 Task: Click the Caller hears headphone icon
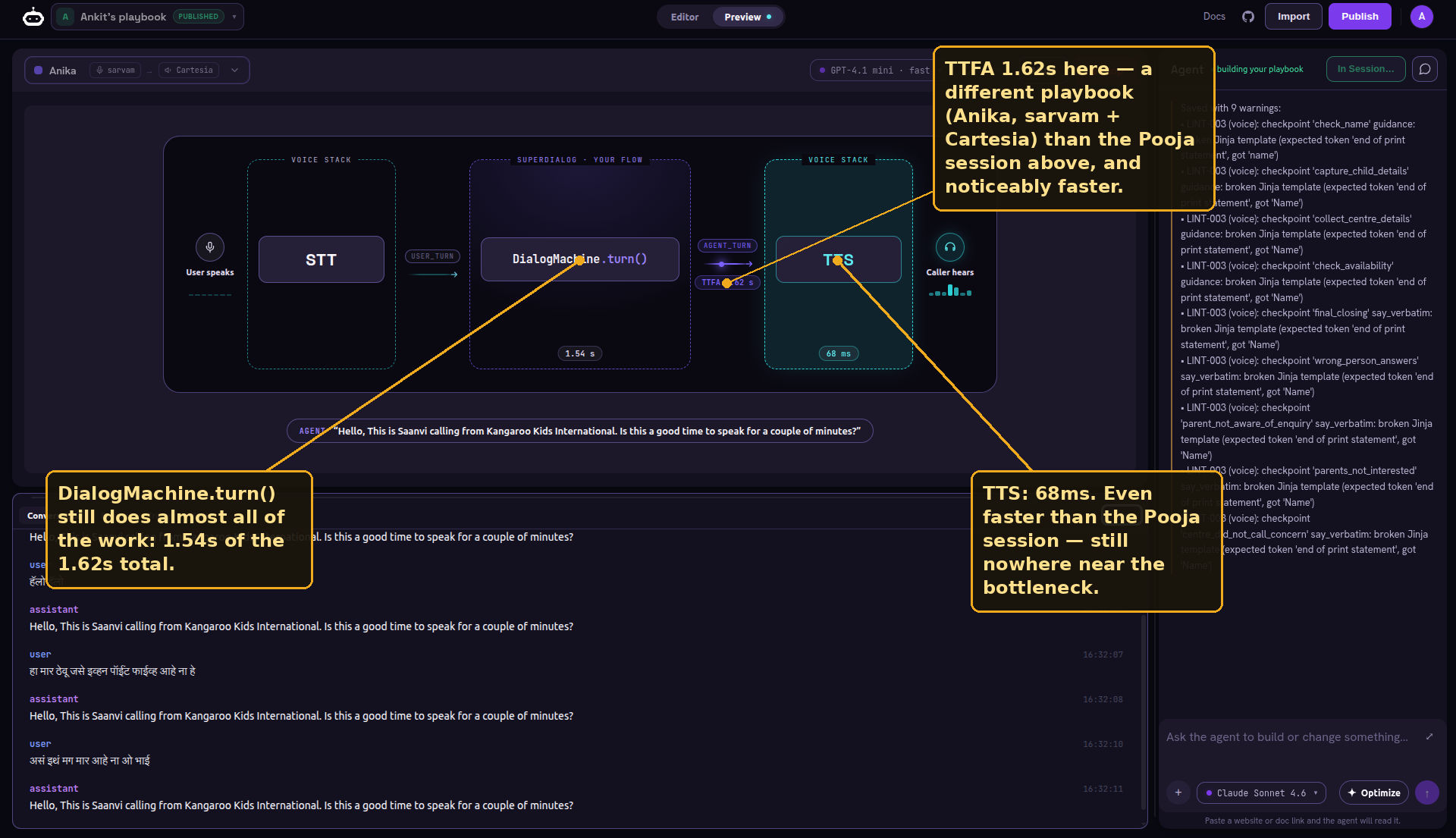949,246
